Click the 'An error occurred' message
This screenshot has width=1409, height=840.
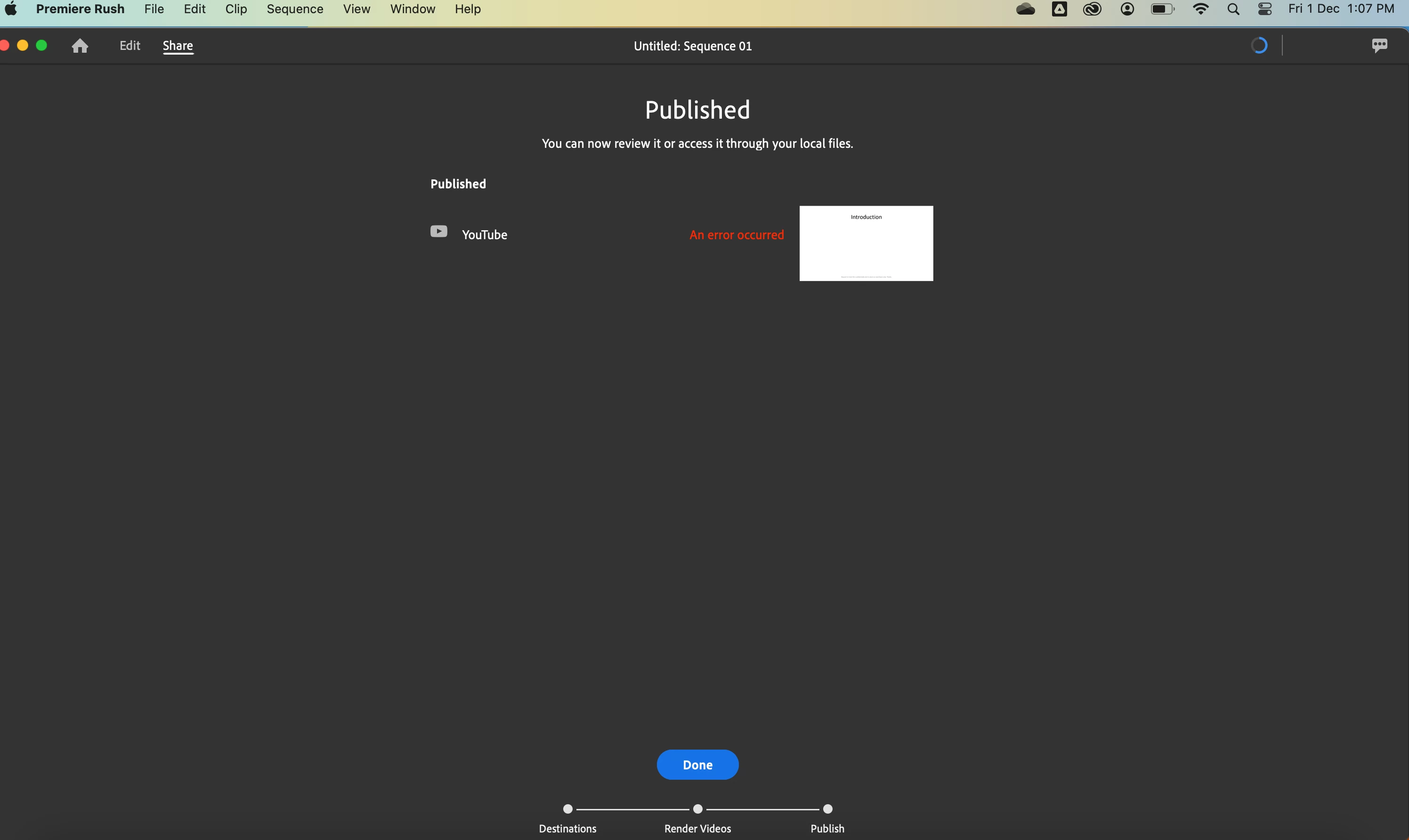coord(737,235)
